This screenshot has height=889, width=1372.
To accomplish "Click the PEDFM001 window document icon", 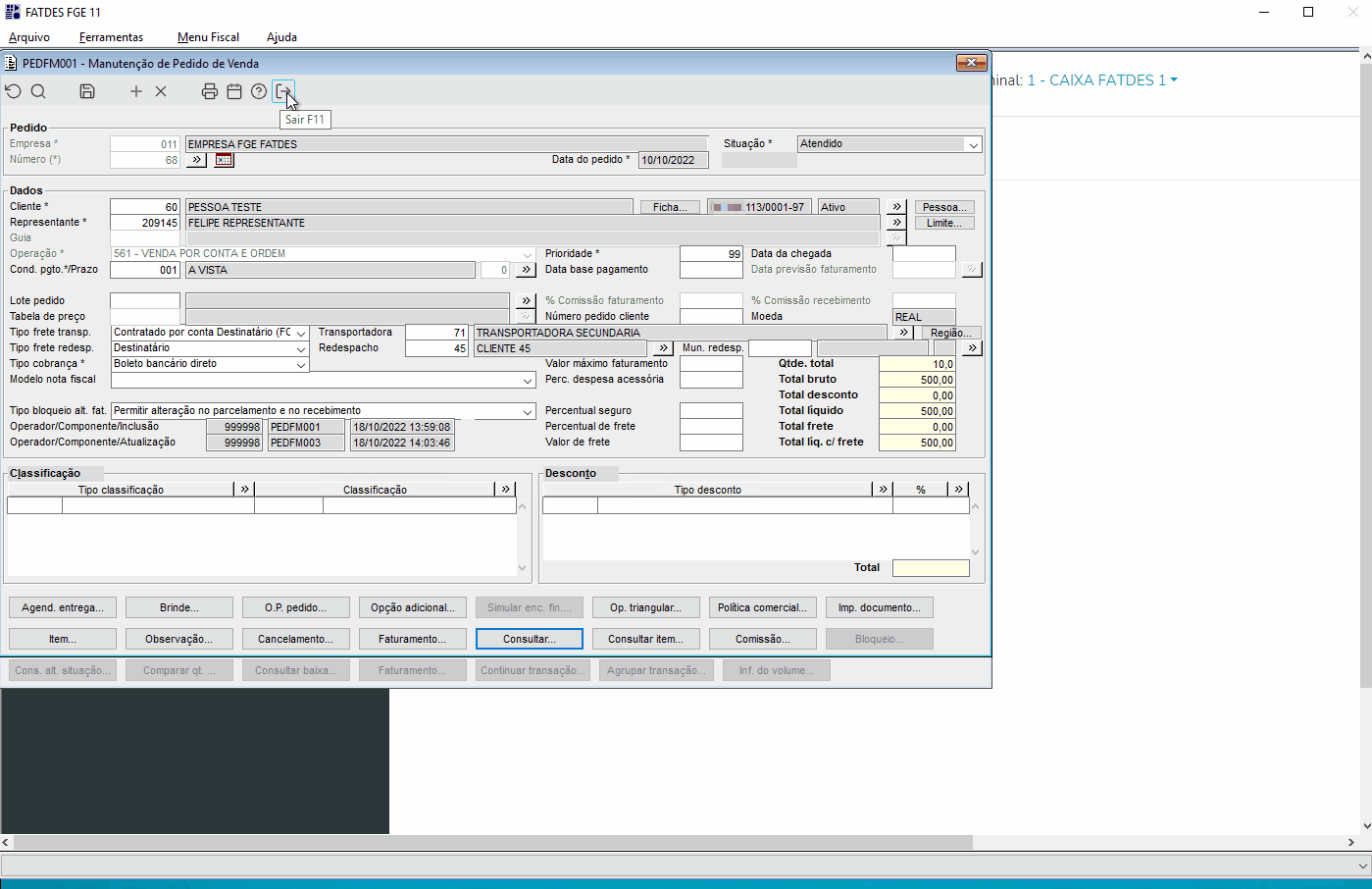I will (x=11, y=63).
